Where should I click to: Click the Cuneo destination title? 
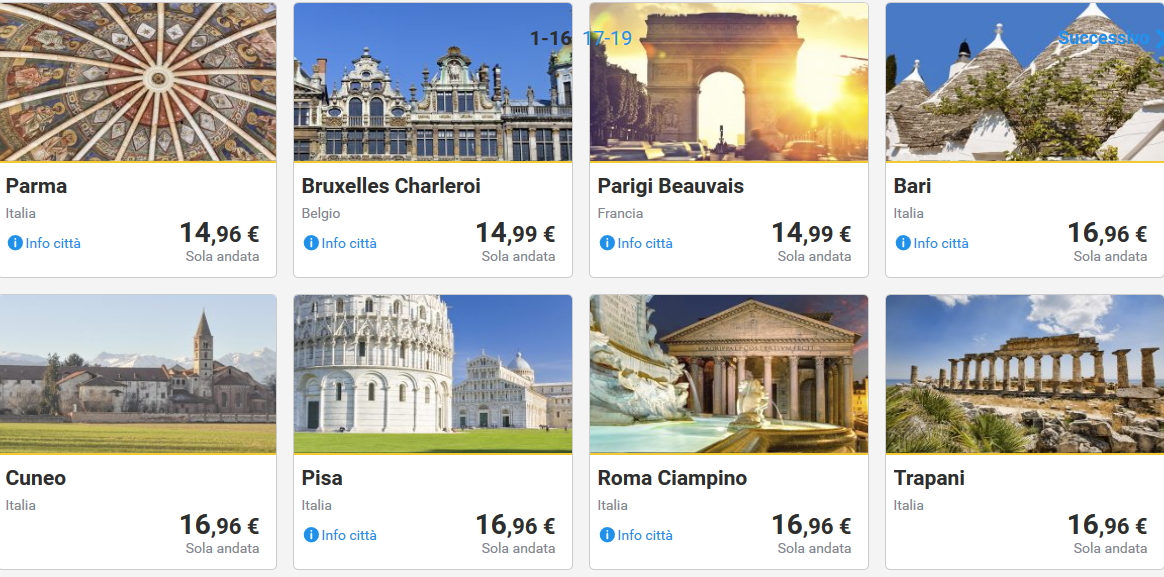point(36,478)
